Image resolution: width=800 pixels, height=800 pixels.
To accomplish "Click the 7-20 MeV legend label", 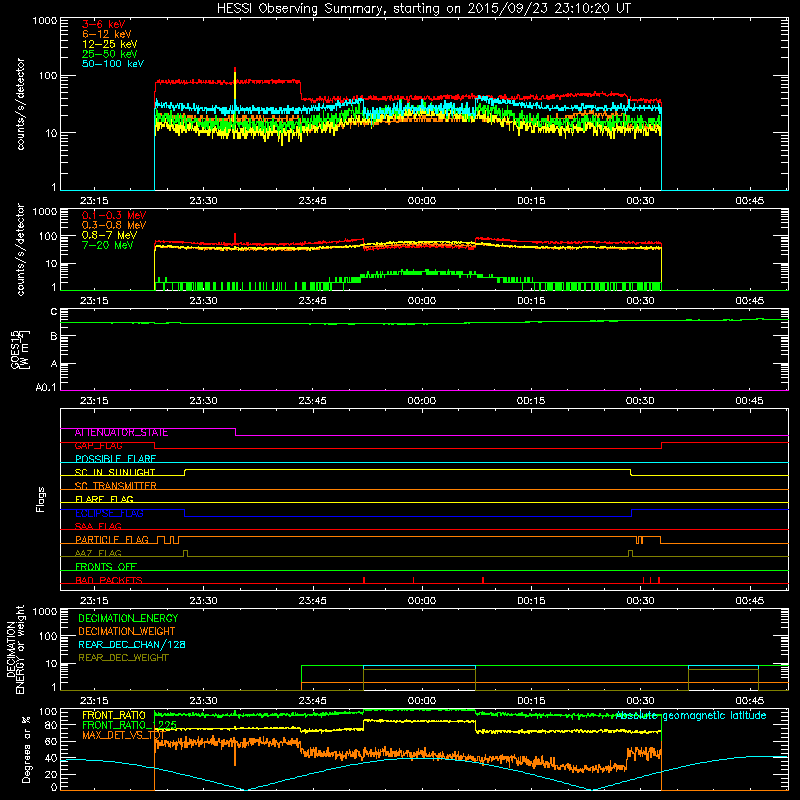I will click(x=108, y=245).
